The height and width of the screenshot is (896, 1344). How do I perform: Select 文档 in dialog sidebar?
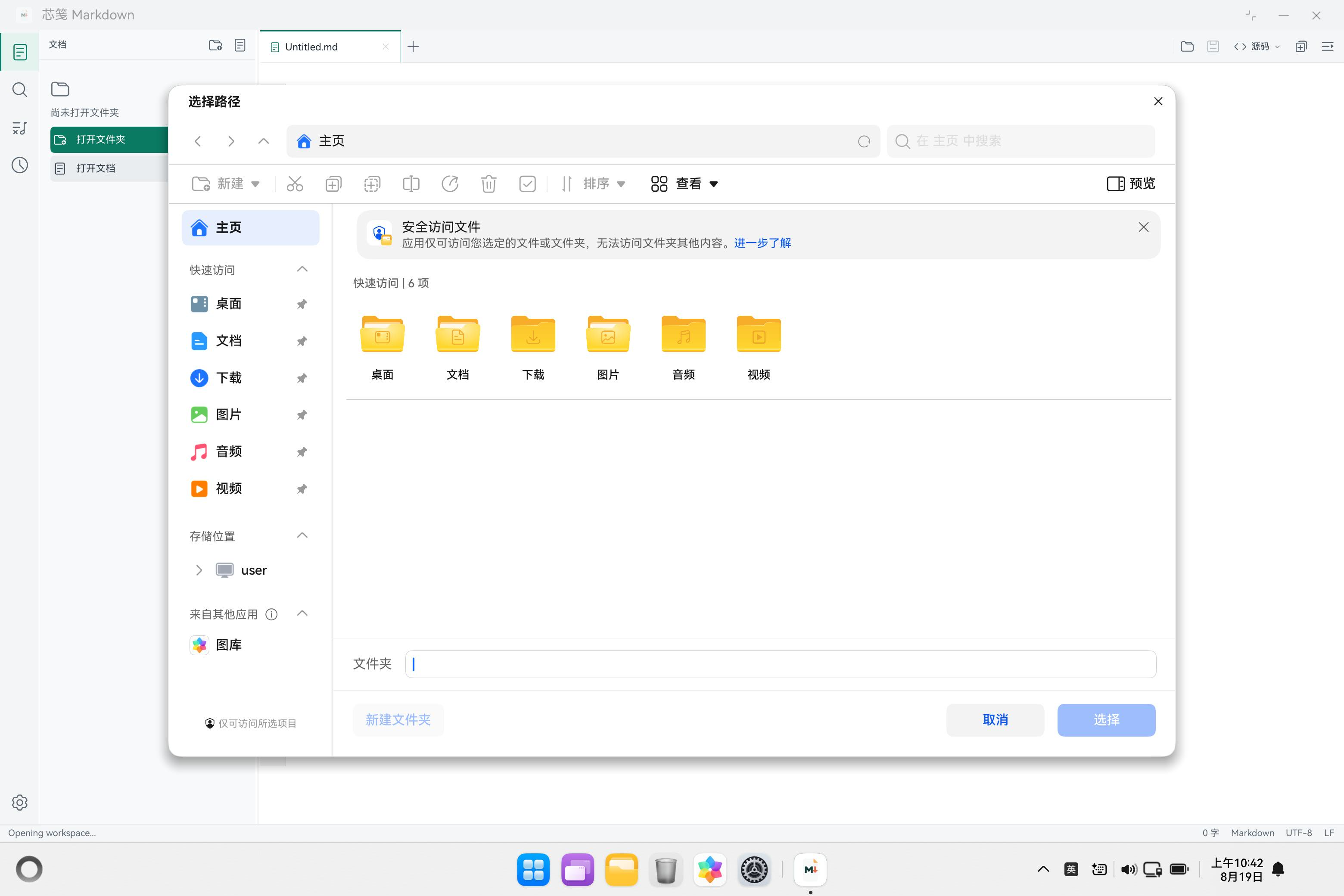coord(250,341)
